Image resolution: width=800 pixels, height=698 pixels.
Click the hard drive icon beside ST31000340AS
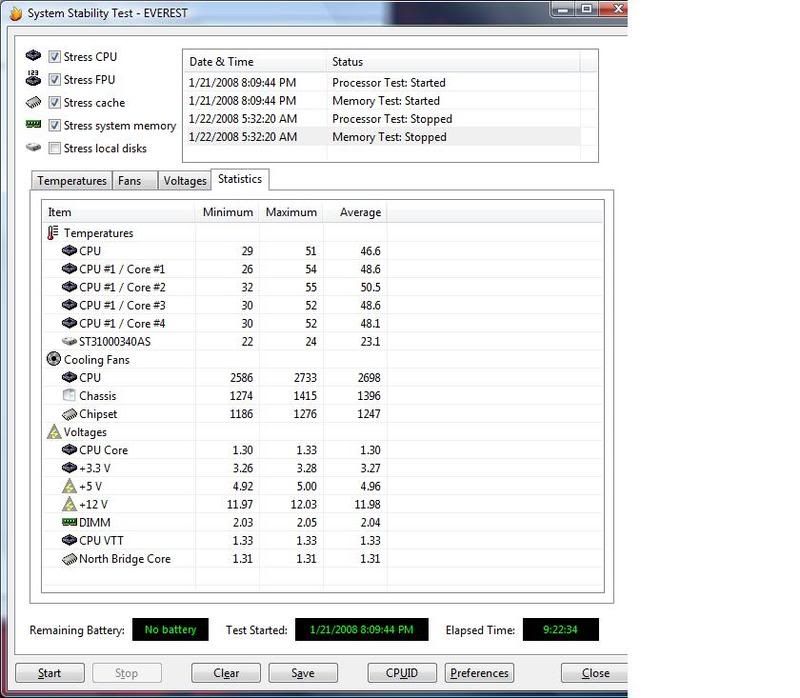click(x=69, y=341)
